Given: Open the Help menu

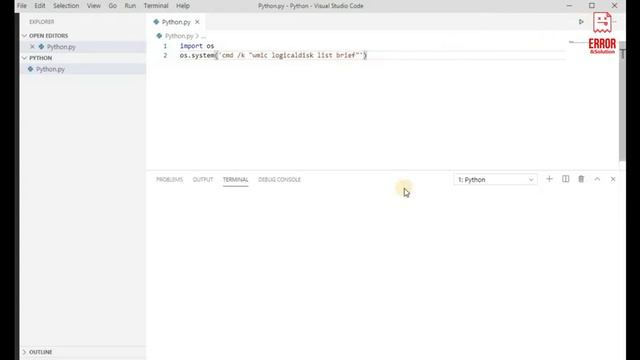Looking at the screenshot, I should (183, 6).
